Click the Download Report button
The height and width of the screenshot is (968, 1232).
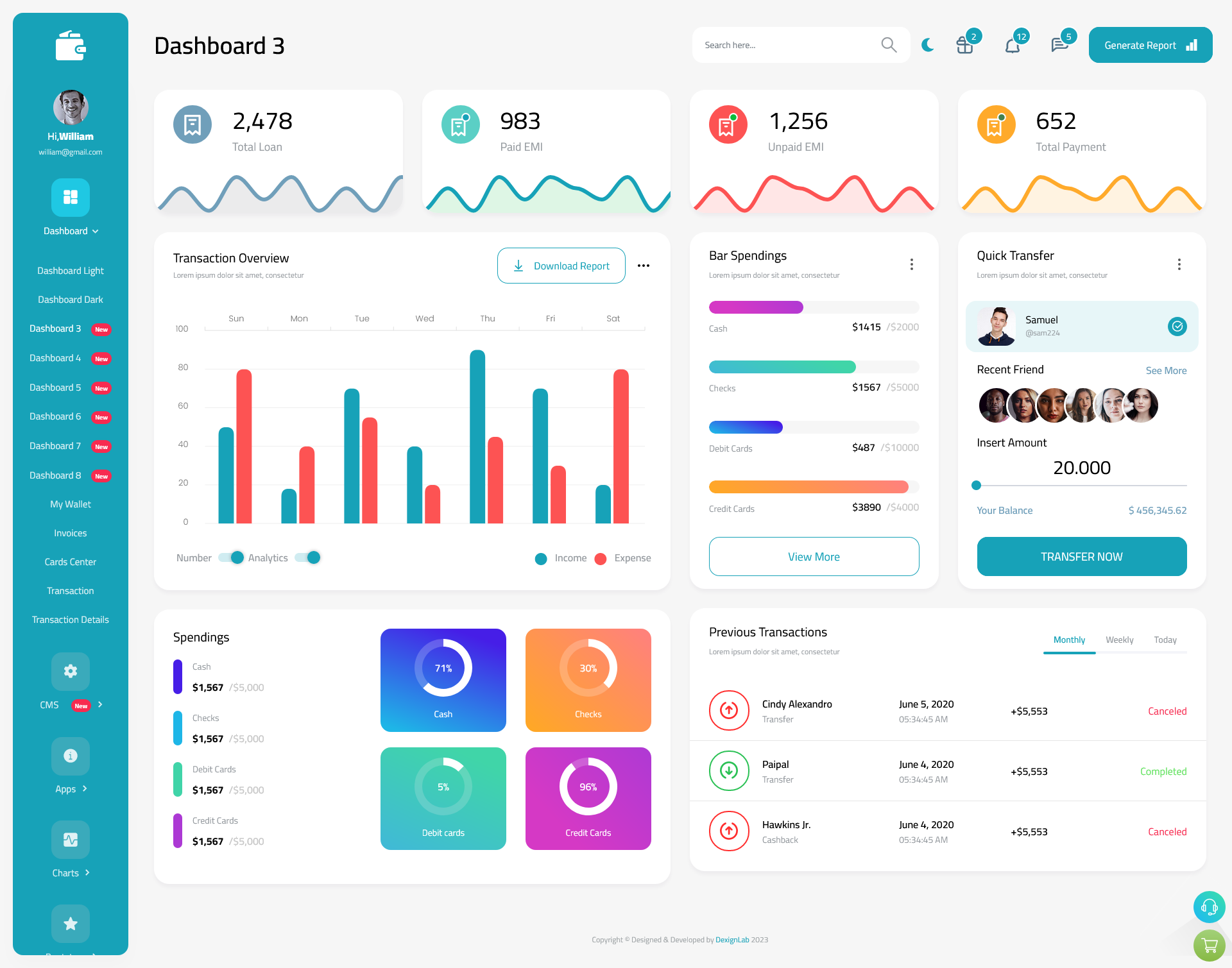tap(561, 265)
